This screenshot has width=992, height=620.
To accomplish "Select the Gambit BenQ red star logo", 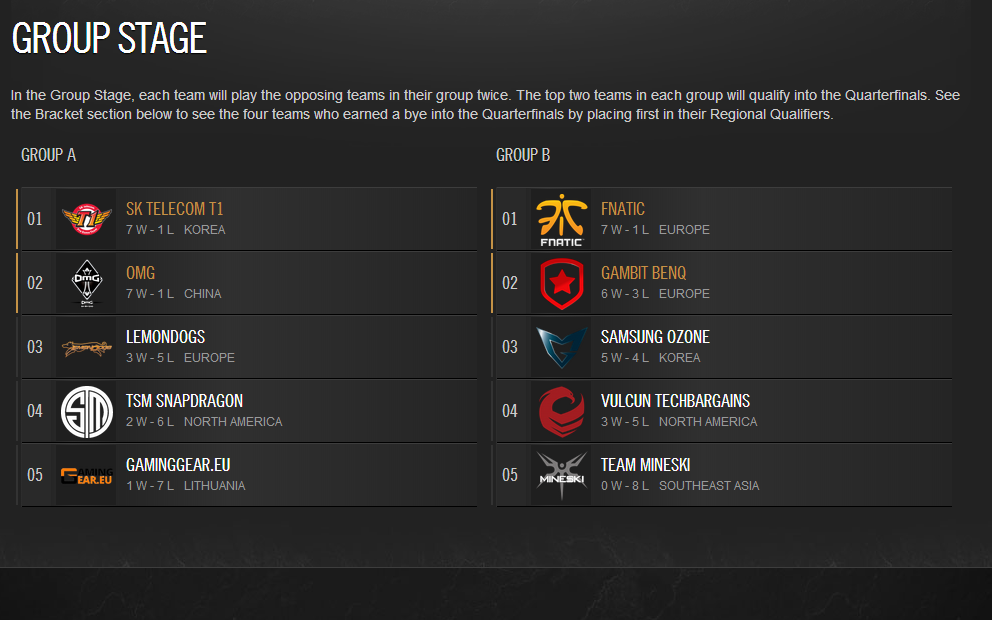I will (x=561, y=283).
